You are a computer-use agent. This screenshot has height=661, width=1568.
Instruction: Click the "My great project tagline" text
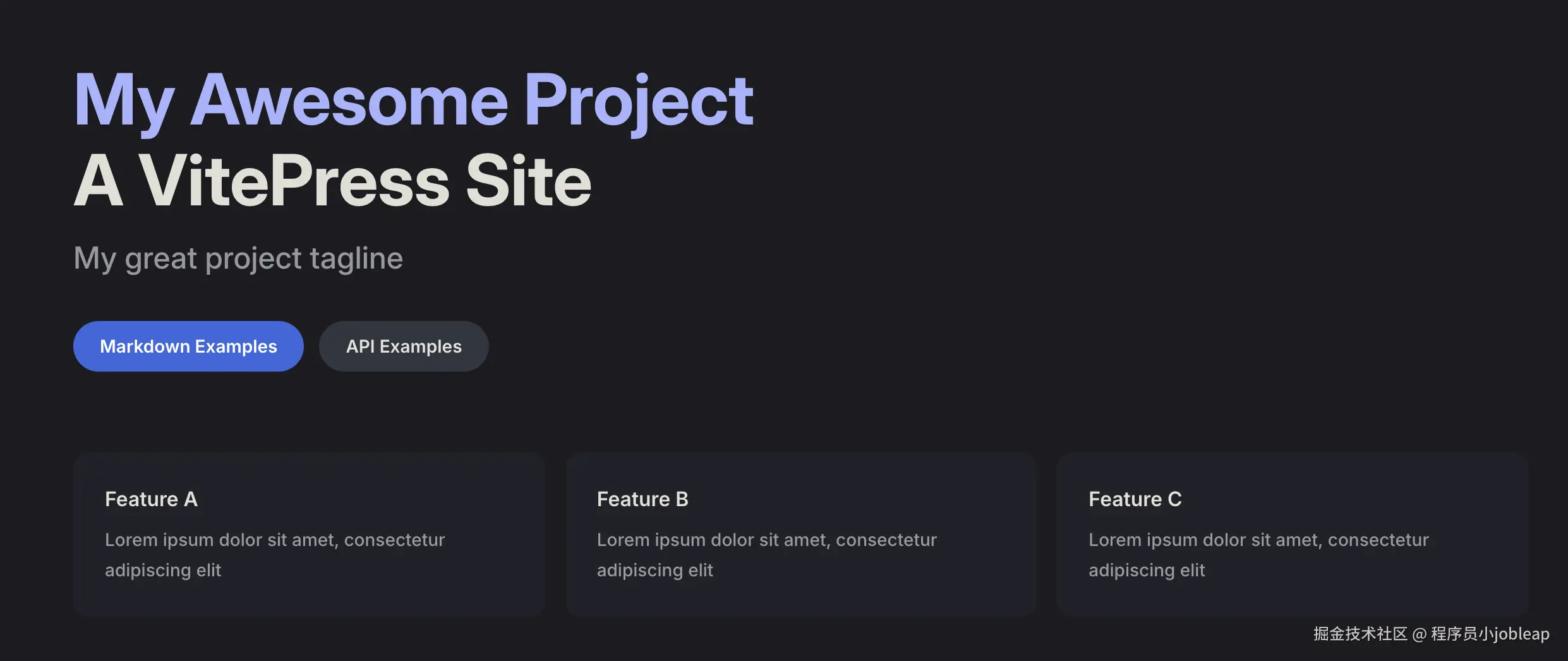pyautogui.click(x=238, y=258)
